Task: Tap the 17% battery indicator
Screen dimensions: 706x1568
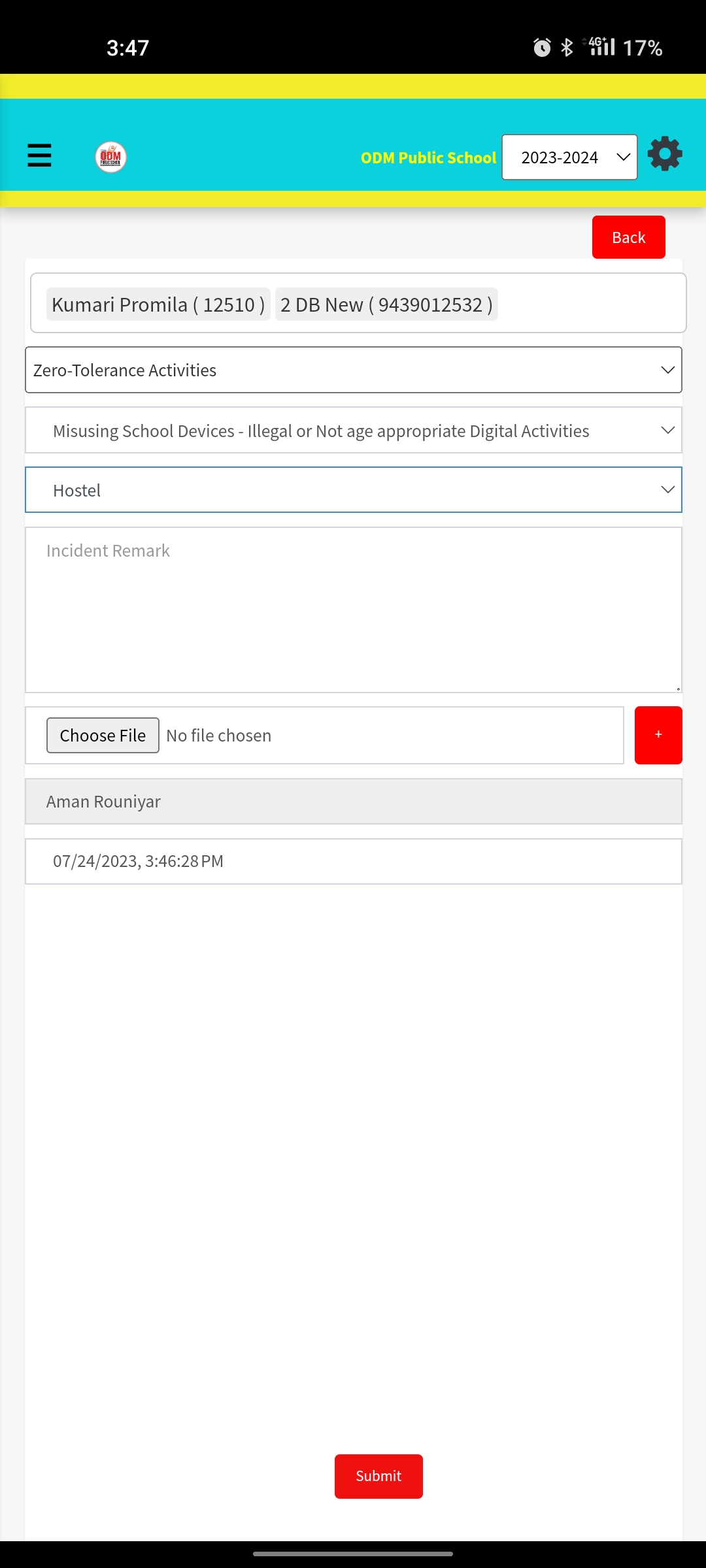Action: point(643,48)
